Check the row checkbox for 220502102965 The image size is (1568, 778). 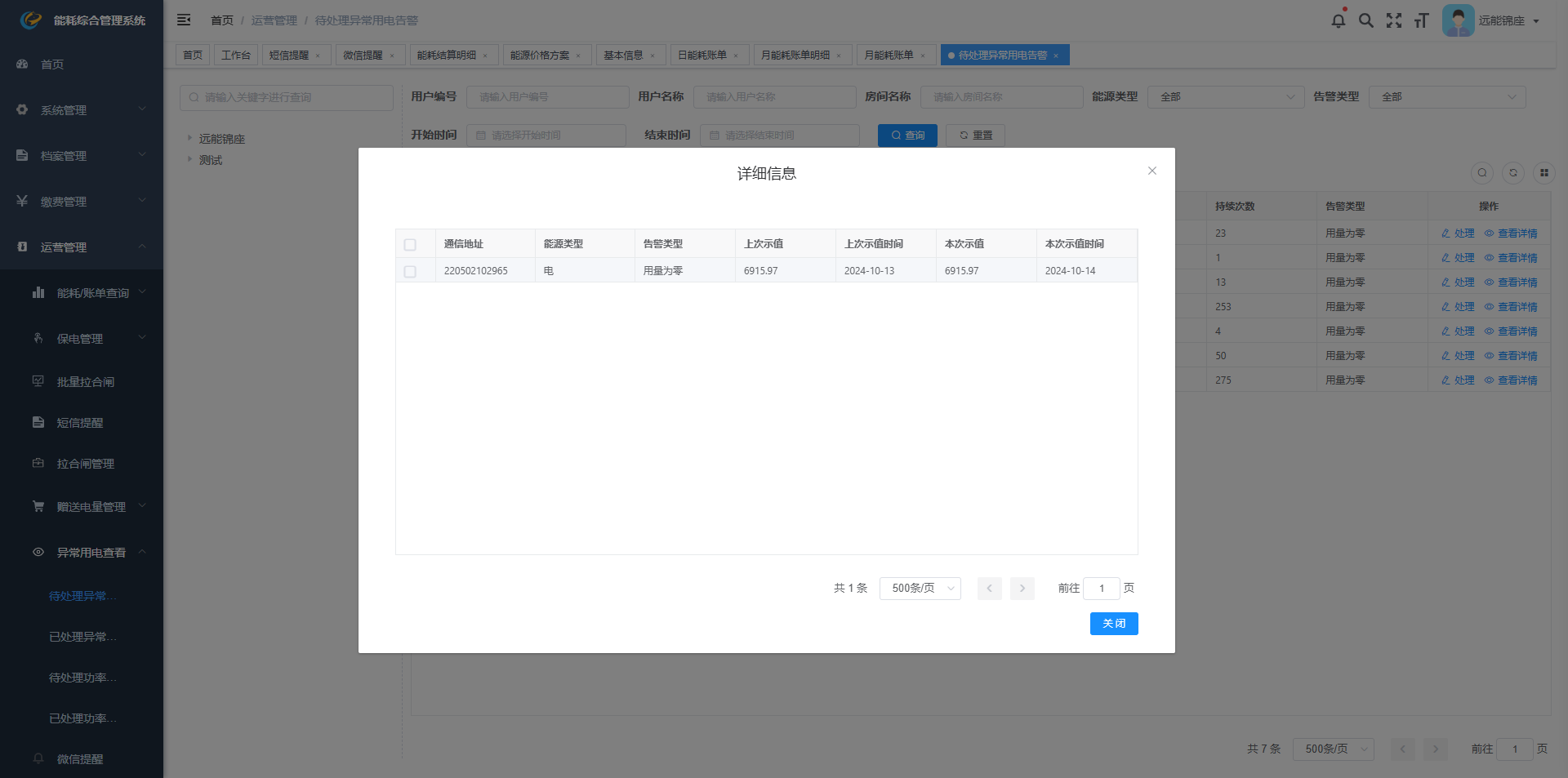pyautogui.click(x=410, y=271)
